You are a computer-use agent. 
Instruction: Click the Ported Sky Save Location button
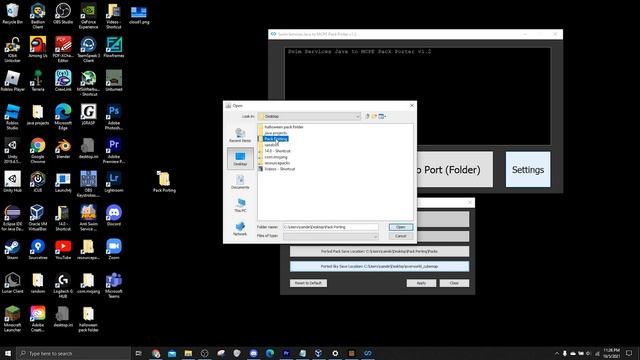point(379,267)
